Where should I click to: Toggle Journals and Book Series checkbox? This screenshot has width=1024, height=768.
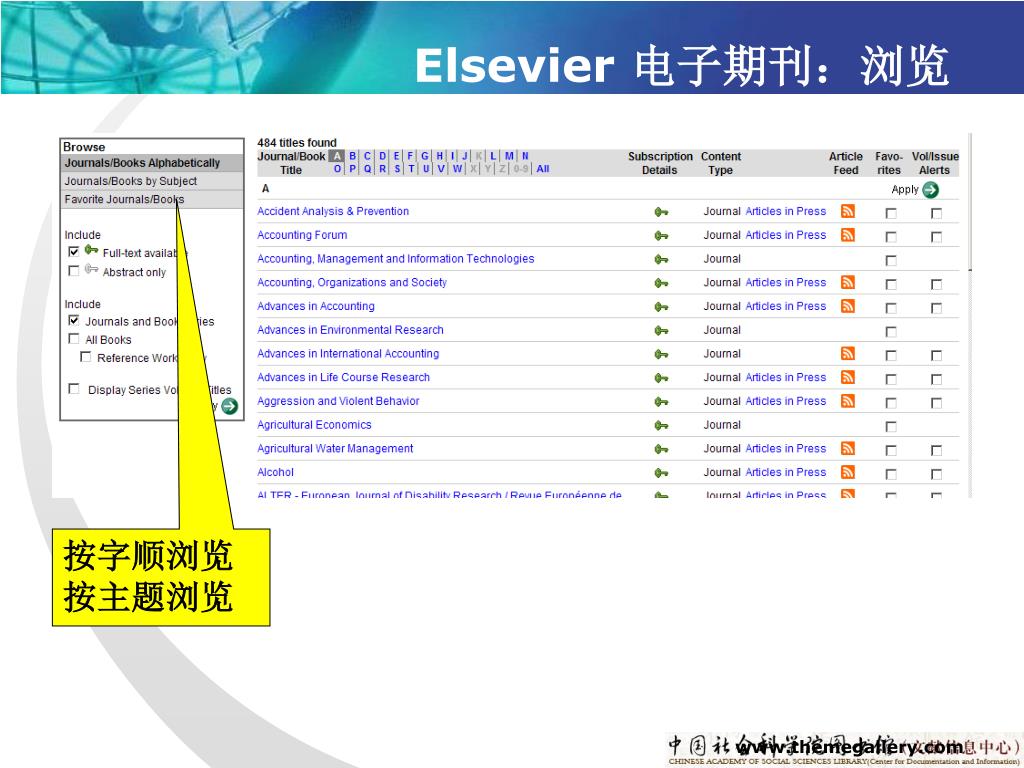[x=74, y=320]
